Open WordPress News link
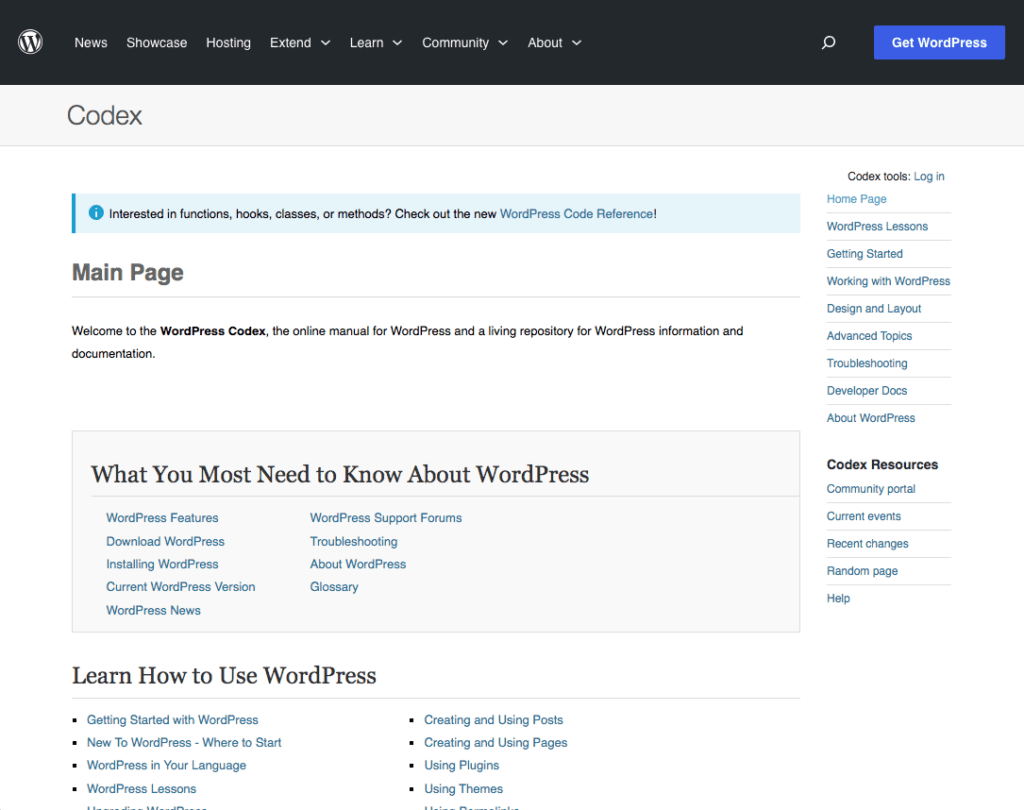1024x810 pixels. [153, 610]
